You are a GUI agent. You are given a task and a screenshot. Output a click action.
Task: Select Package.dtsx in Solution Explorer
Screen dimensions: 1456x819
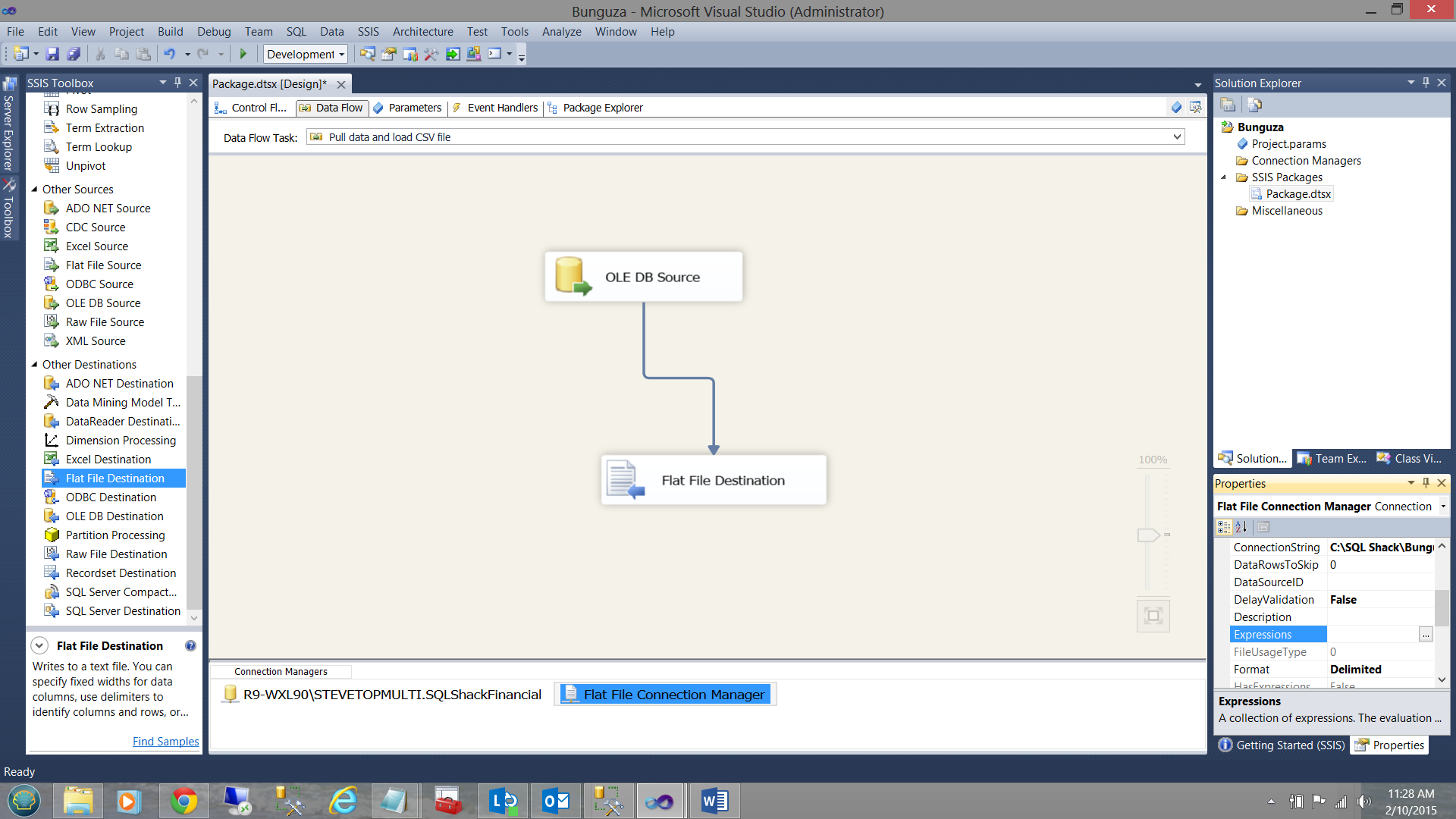click(x=1298, y=194)
